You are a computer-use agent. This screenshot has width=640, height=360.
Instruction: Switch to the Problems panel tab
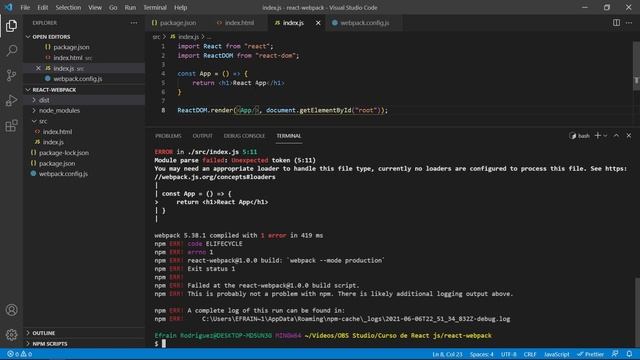(168, 136)
